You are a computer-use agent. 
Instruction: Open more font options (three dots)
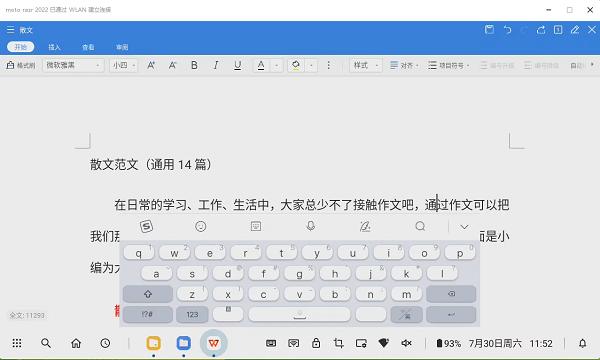tap(328, 65)
